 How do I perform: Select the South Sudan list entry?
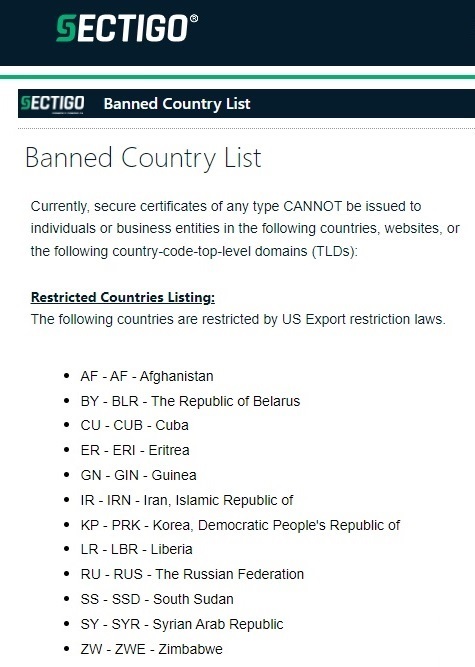(157, 599)
